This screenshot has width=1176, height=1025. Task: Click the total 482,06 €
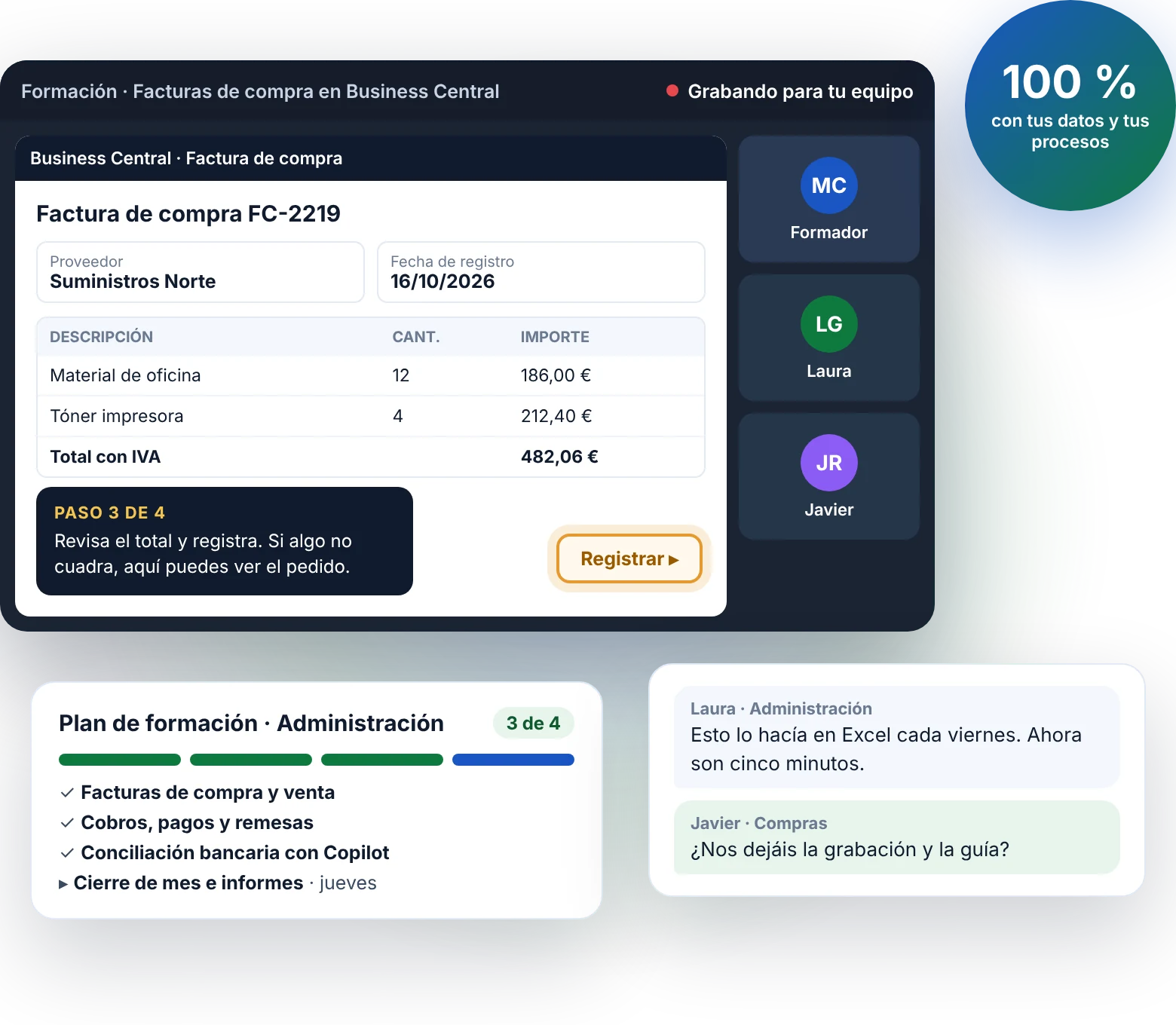(559, 457)
